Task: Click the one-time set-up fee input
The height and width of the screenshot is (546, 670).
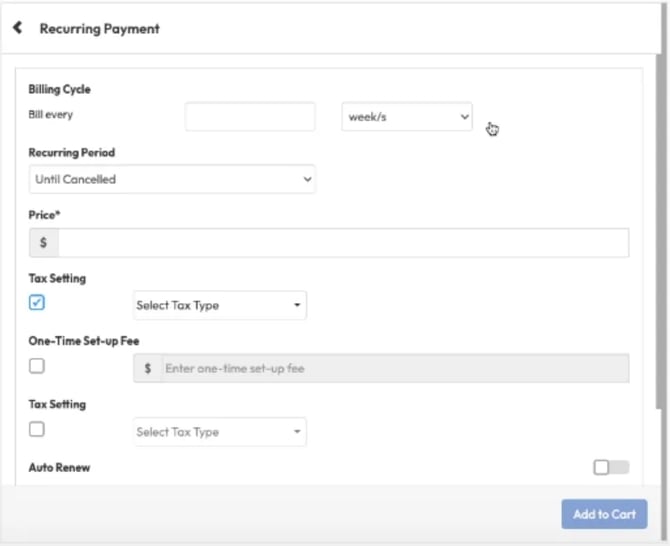Action: (395, 369)
